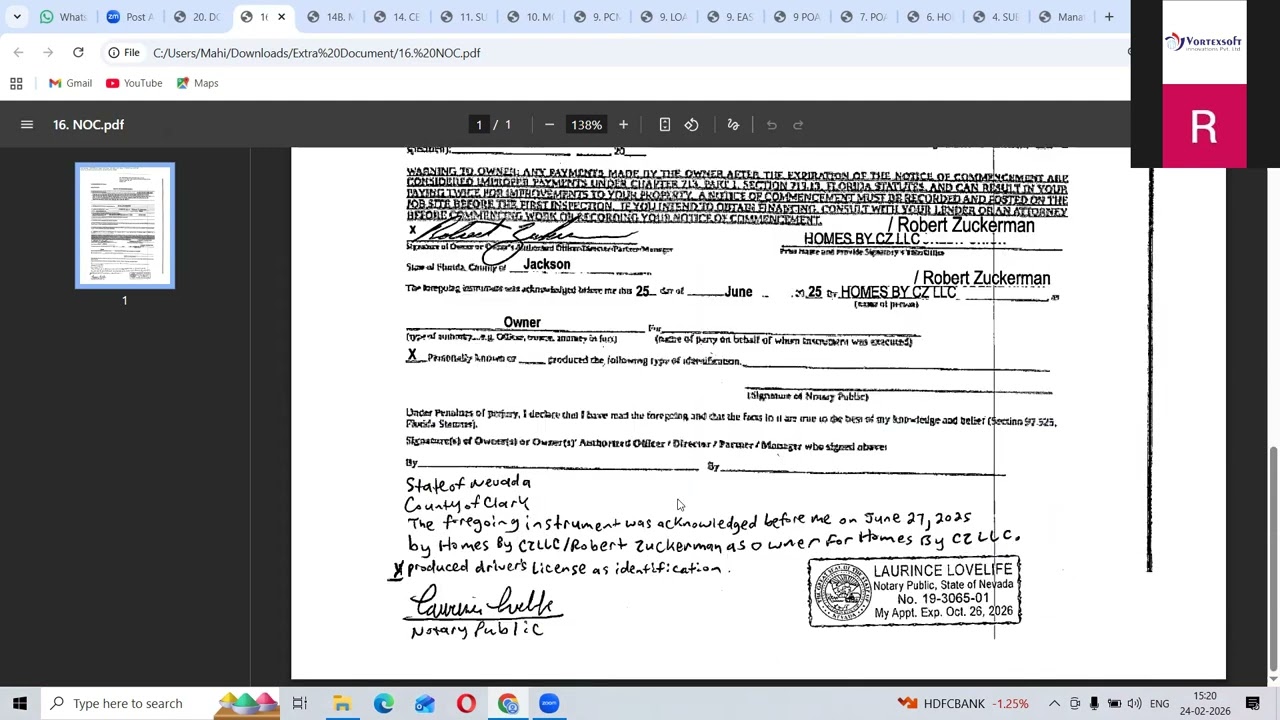Open Opera browser from taskbar
Screen dimensions: 1280x720
466,703
